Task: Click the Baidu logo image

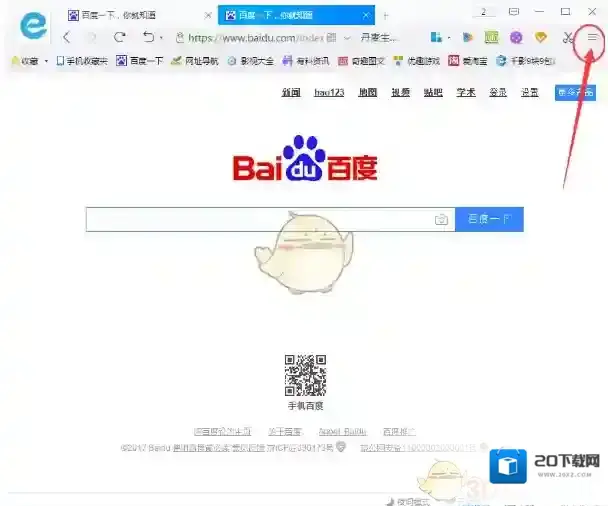Action: pos(305,158)
